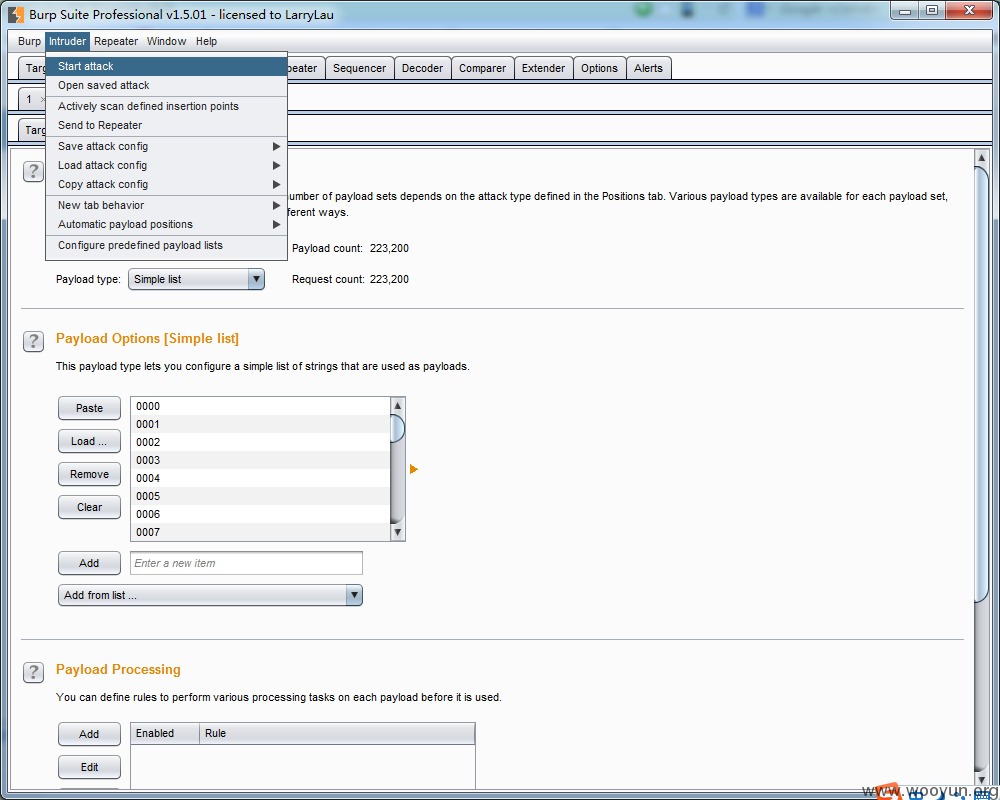Click the help icon beside Payload Options
The image size is (1000, 800).
33,341
